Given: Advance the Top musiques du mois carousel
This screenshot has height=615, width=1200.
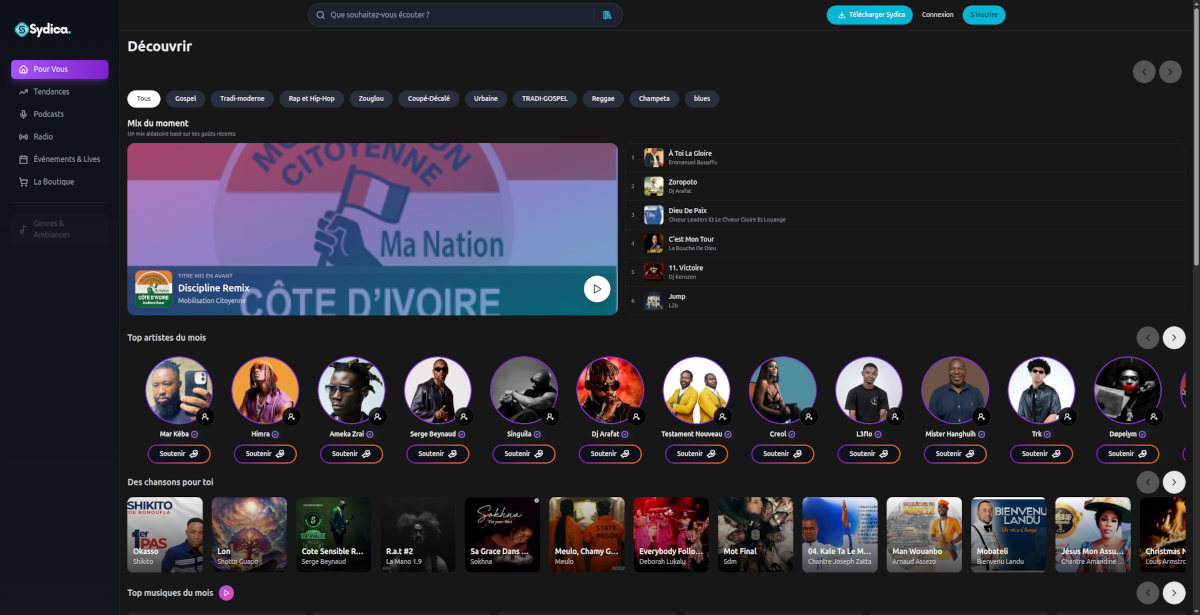Looking at the screenshot, I should [x=1174, y=593].
